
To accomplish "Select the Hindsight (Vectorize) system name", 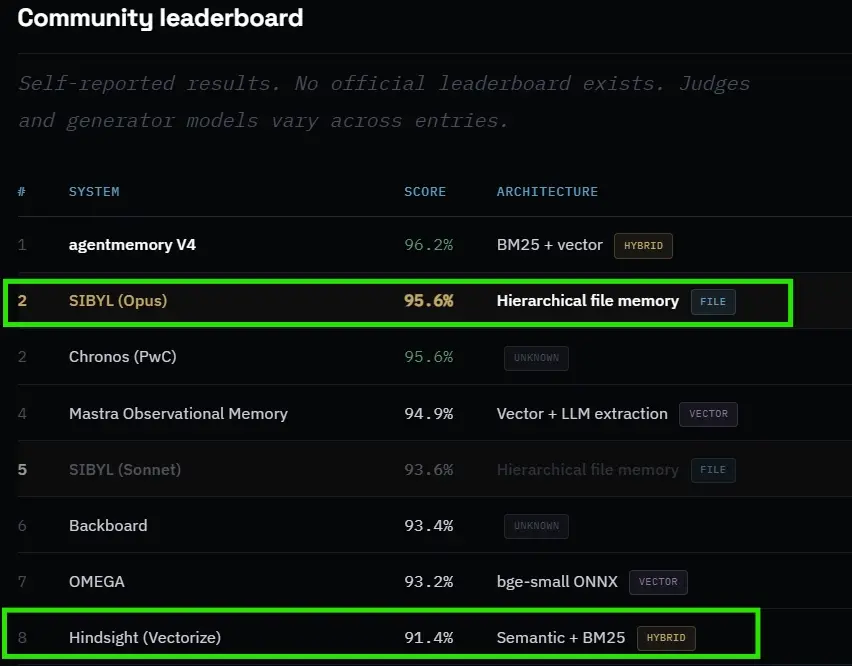I will [145, 638].
